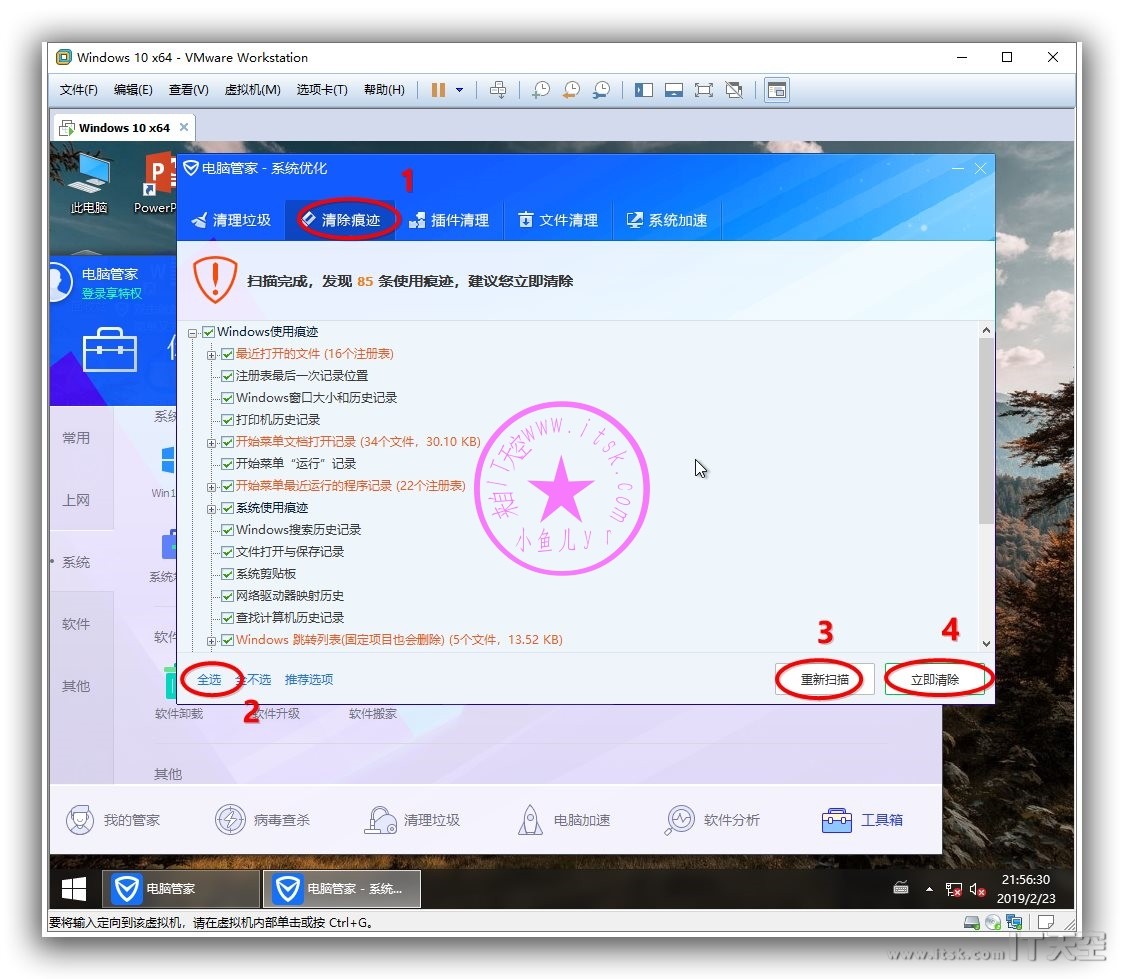Switch to 清理垃圾 tab

click(x=231, y=220)
